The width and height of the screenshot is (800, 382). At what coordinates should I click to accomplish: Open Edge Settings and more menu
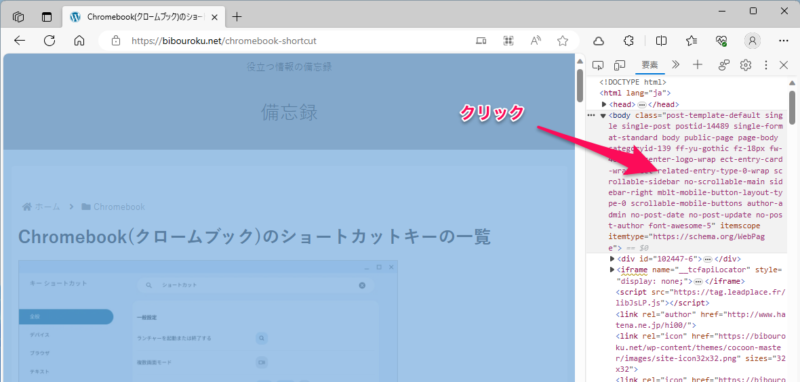(x=784, y=41)
